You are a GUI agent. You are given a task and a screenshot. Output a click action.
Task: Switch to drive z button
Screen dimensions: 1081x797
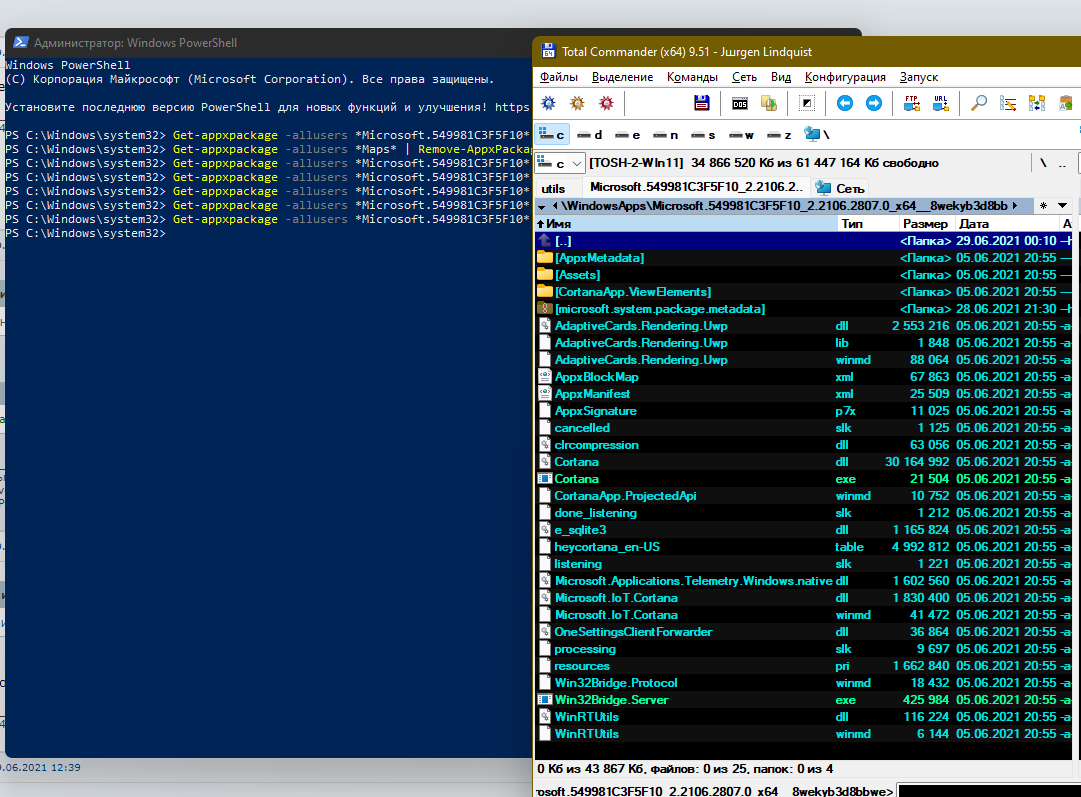[x=779, y=135]
